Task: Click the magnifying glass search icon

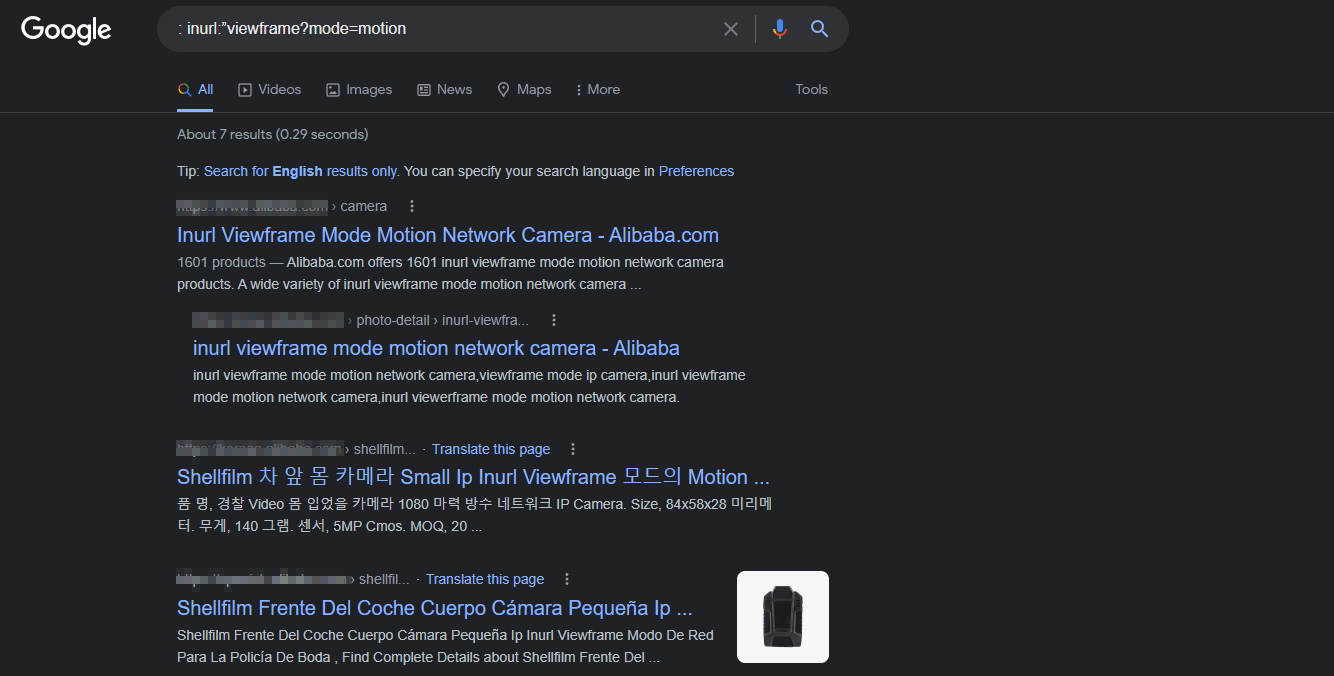Action: (x=819, y=29)
